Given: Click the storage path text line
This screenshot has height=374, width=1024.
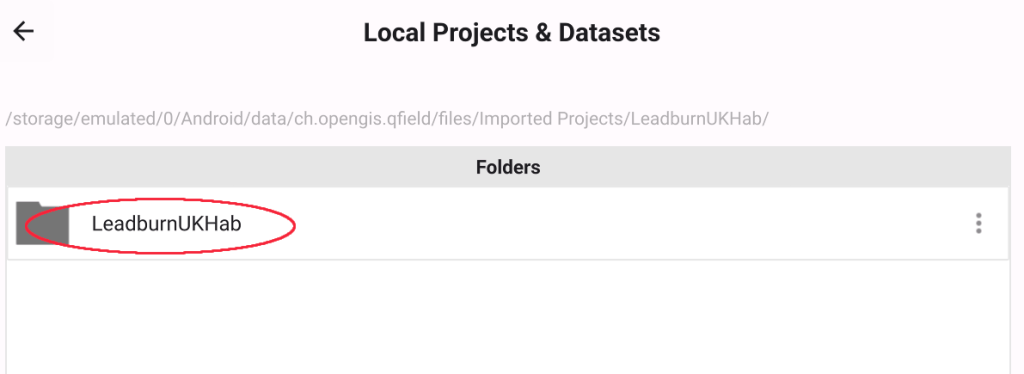Looking at the screenshot, I should point(387,120).
